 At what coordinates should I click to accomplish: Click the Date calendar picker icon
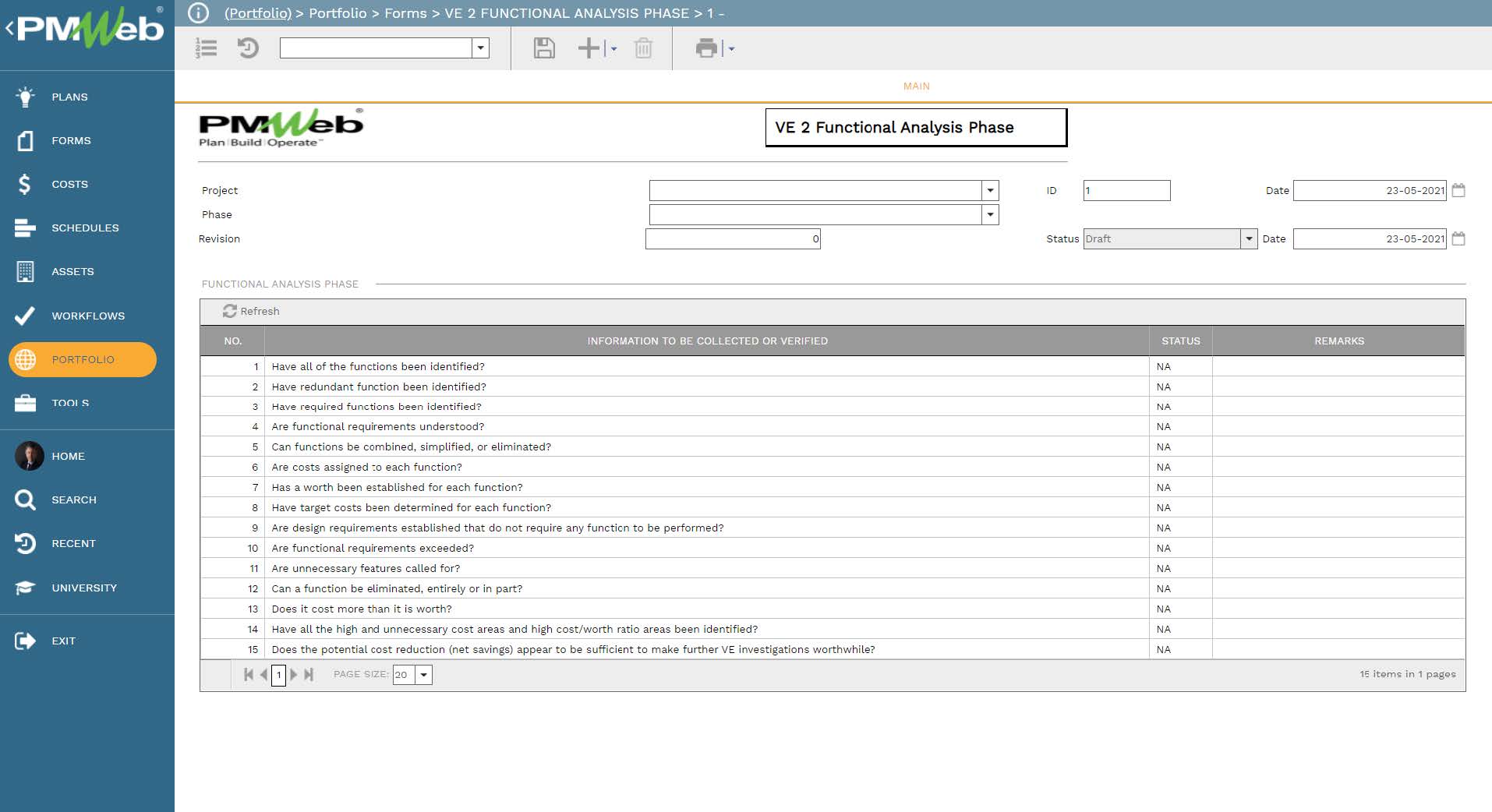click(x=1459, y=190)
